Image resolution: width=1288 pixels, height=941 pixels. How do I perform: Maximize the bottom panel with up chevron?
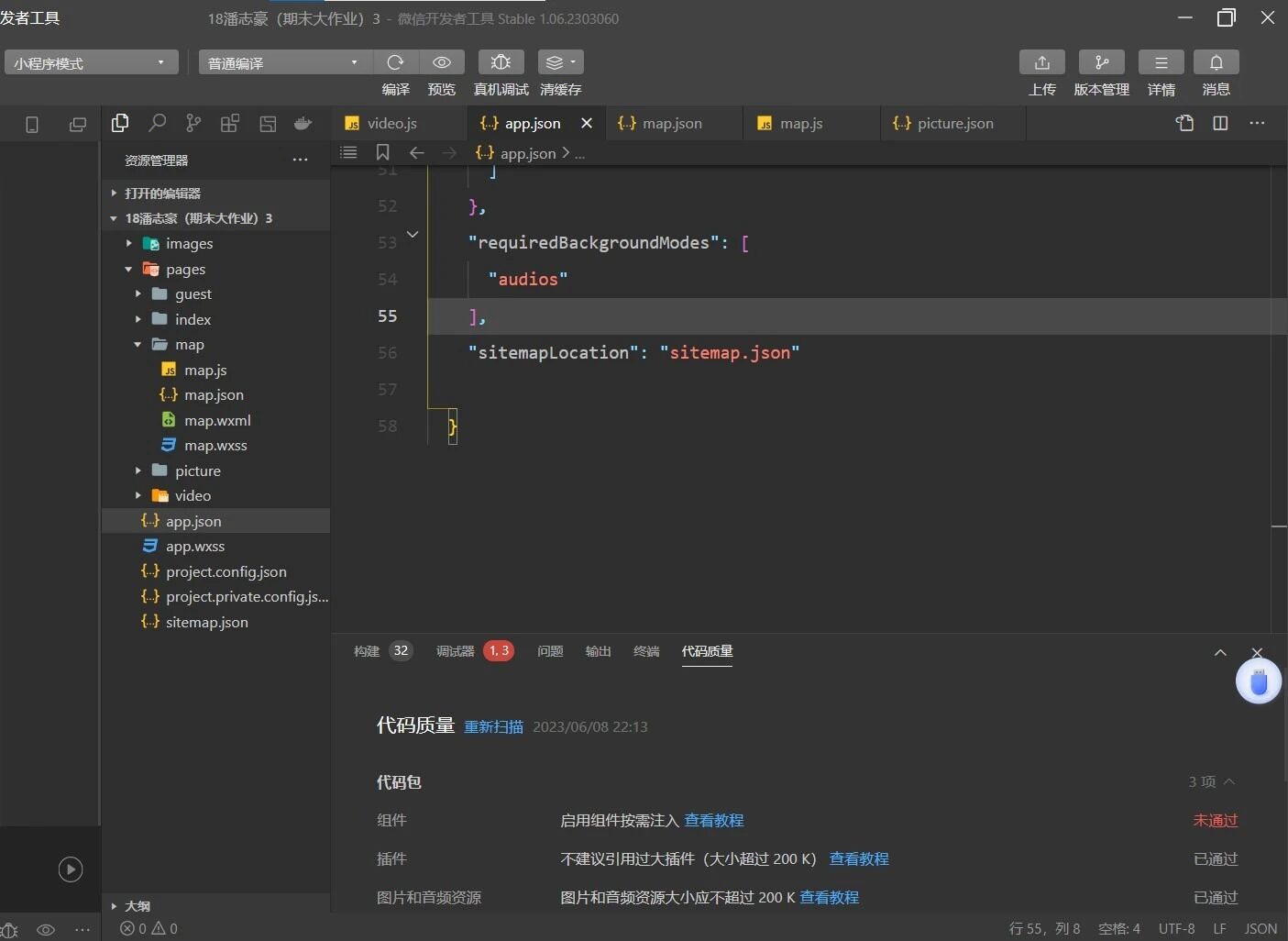coord(1220,652)
